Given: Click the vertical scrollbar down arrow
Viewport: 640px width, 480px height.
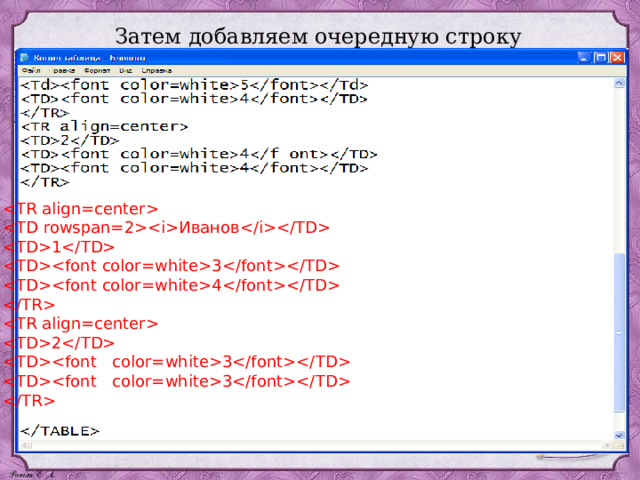Looking at the screenshot, I should point(619,435).
